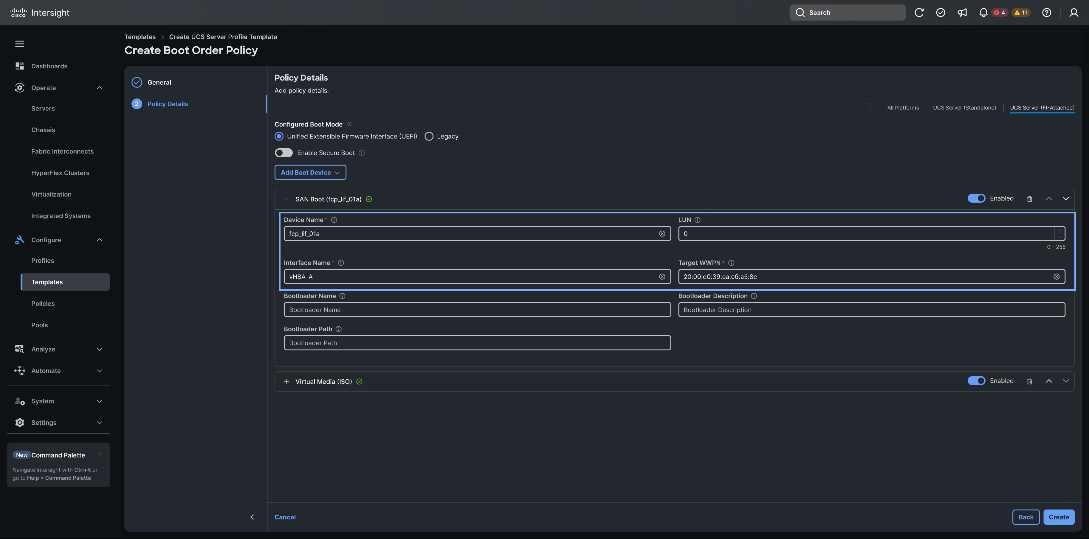
Task: Move SAN Boot device down with down chevron
Action: pyautogui.click(x=1066, y=199)
